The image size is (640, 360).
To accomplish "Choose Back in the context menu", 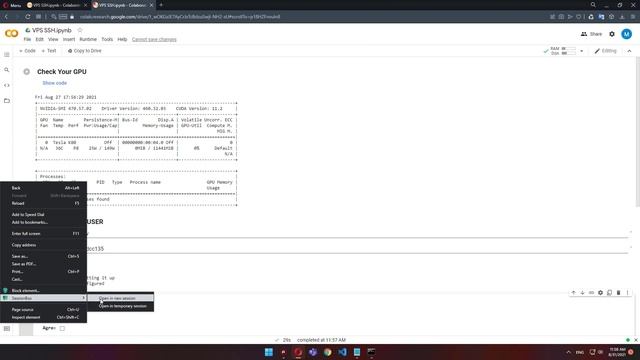I will pyautogui.click(x=44, y=188).
